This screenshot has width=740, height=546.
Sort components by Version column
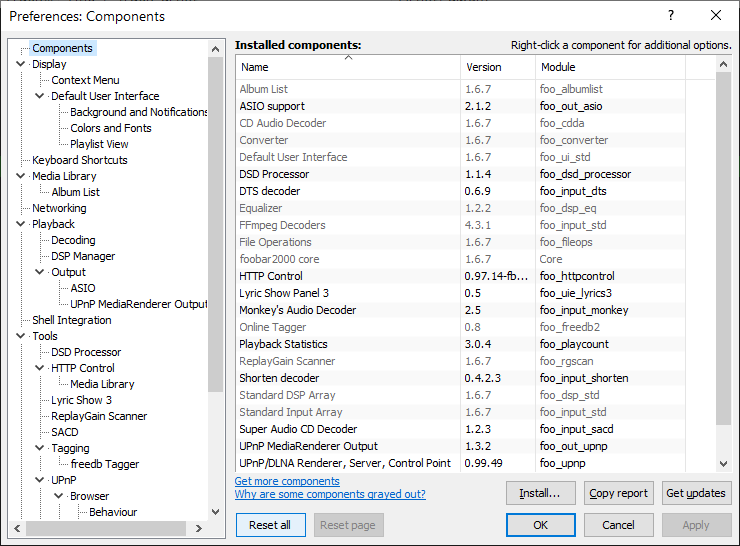(498, 67)
